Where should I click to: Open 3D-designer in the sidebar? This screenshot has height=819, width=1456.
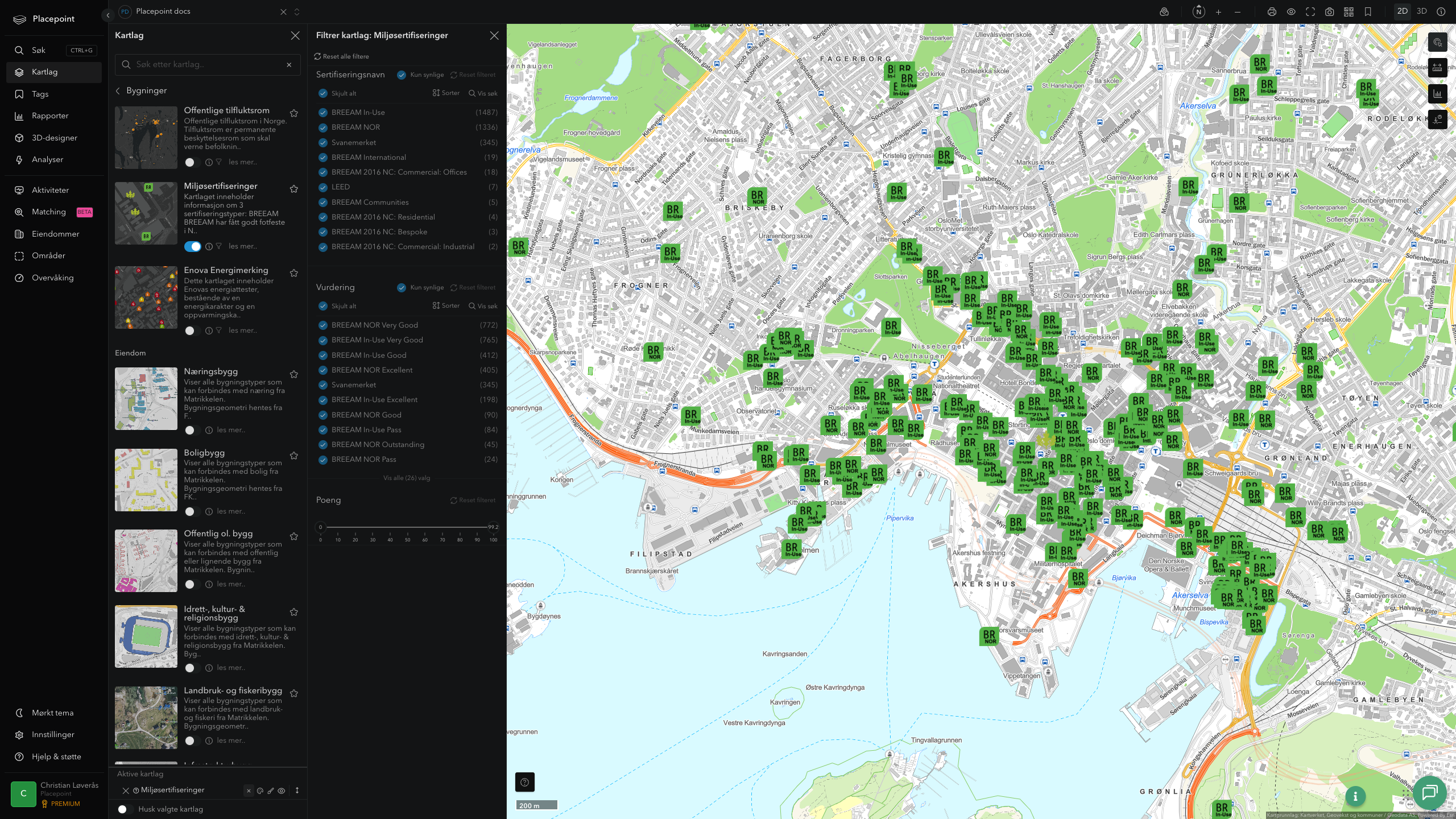pyautogui.click(x=54, y=138)
